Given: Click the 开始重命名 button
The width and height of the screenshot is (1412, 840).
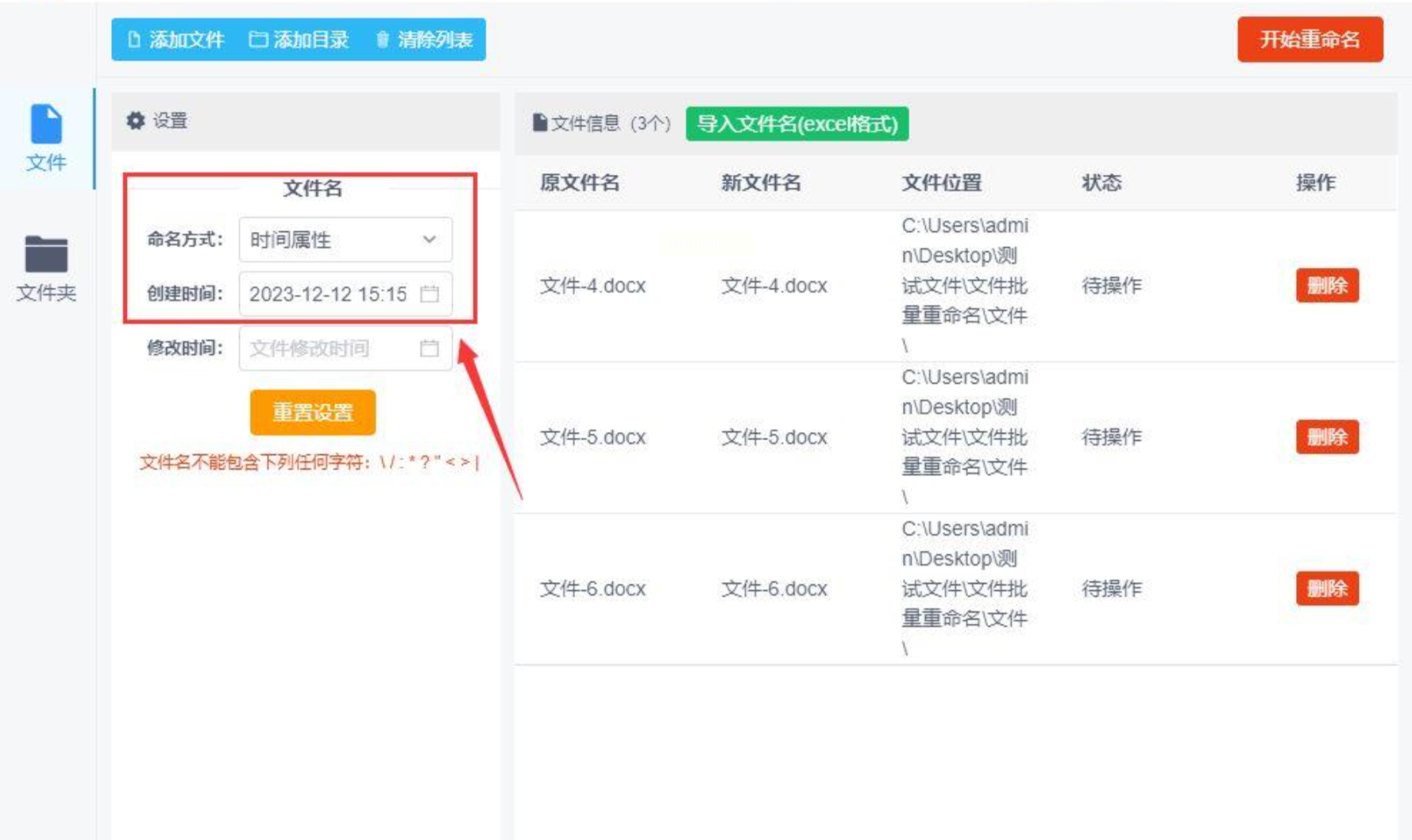Looking at the screenshot, I should (x=1310, y=40).
